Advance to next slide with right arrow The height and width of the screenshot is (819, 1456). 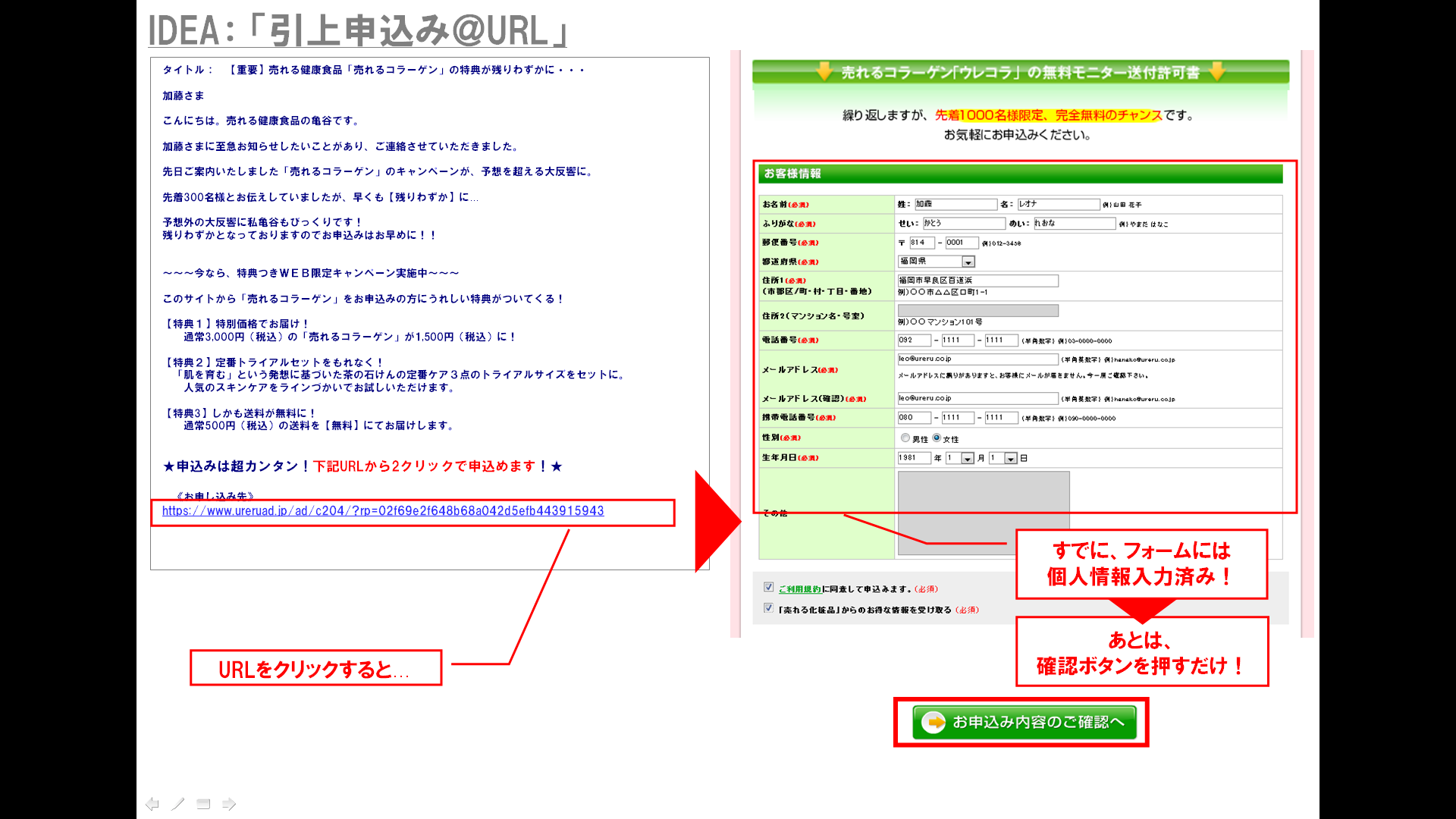click(x=229, y=804)
